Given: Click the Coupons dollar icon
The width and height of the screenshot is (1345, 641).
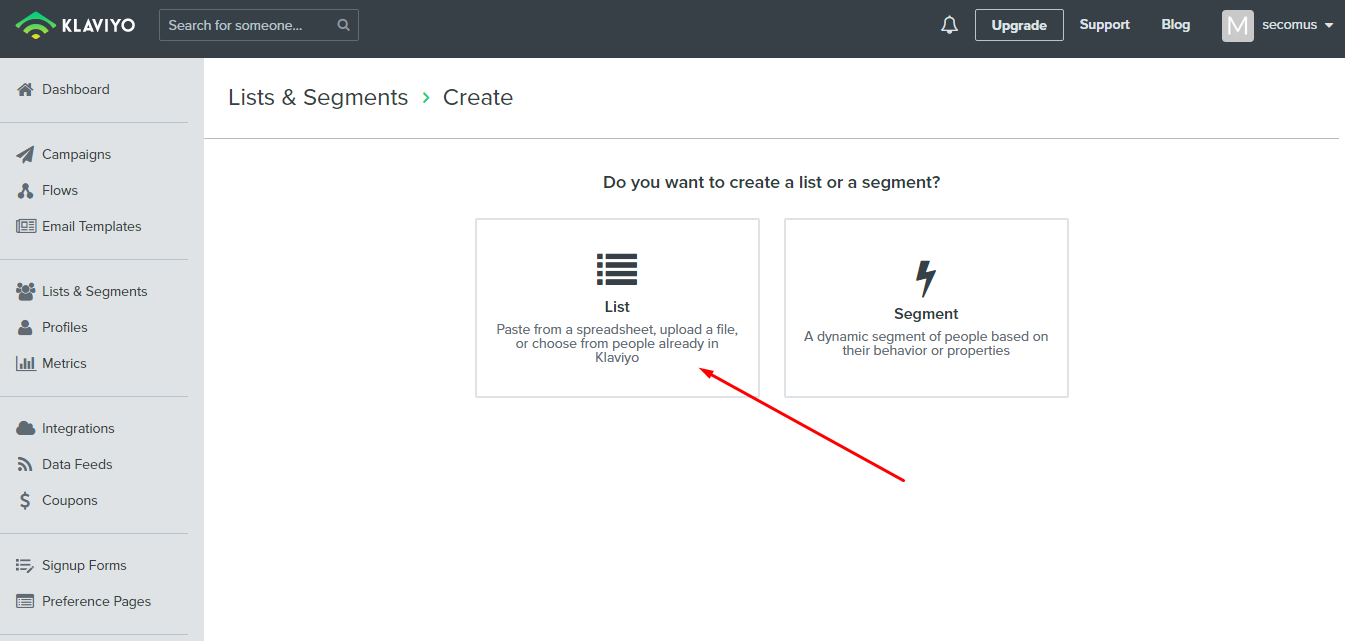Looking at the screenshot, I should pyautogui.click(x=26, y=500).
